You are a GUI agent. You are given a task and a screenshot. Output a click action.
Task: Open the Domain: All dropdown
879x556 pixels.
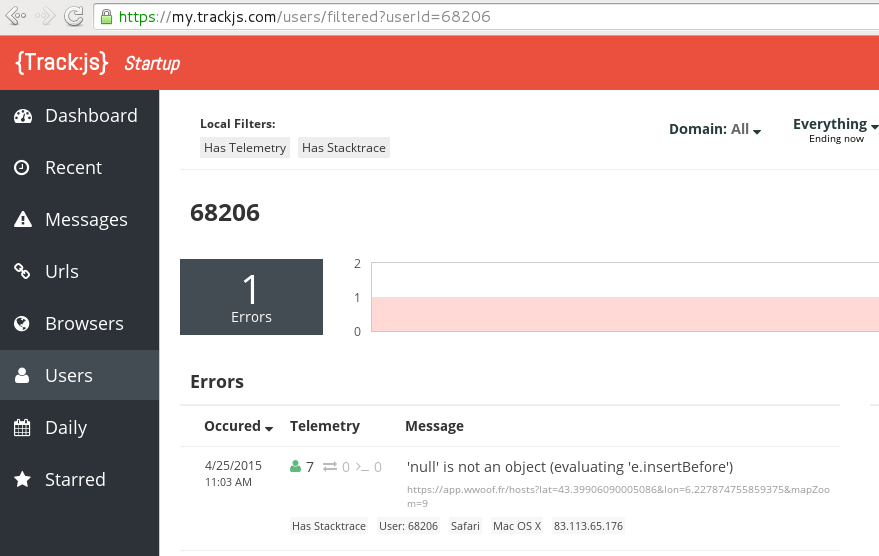(x=715, y=129)
